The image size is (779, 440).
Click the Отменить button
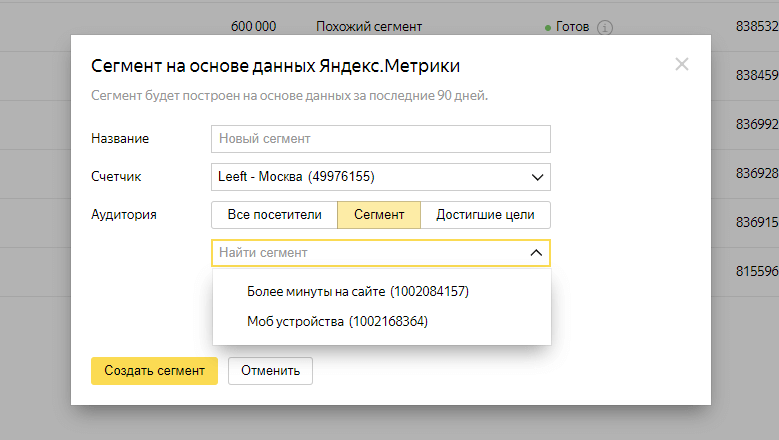(x=270, y=371)
